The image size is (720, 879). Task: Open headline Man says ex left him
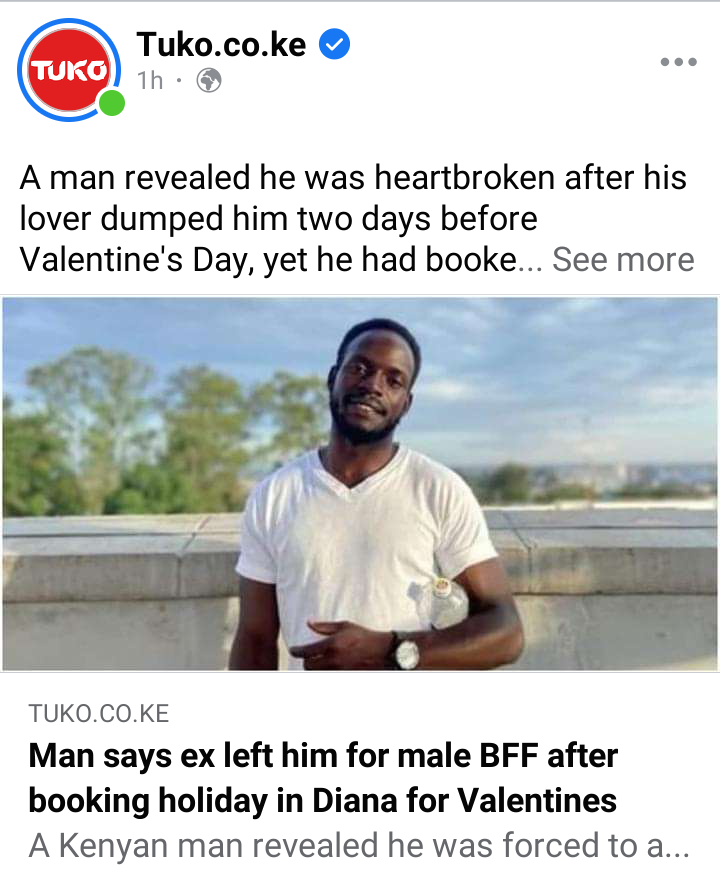coord(323,756)
